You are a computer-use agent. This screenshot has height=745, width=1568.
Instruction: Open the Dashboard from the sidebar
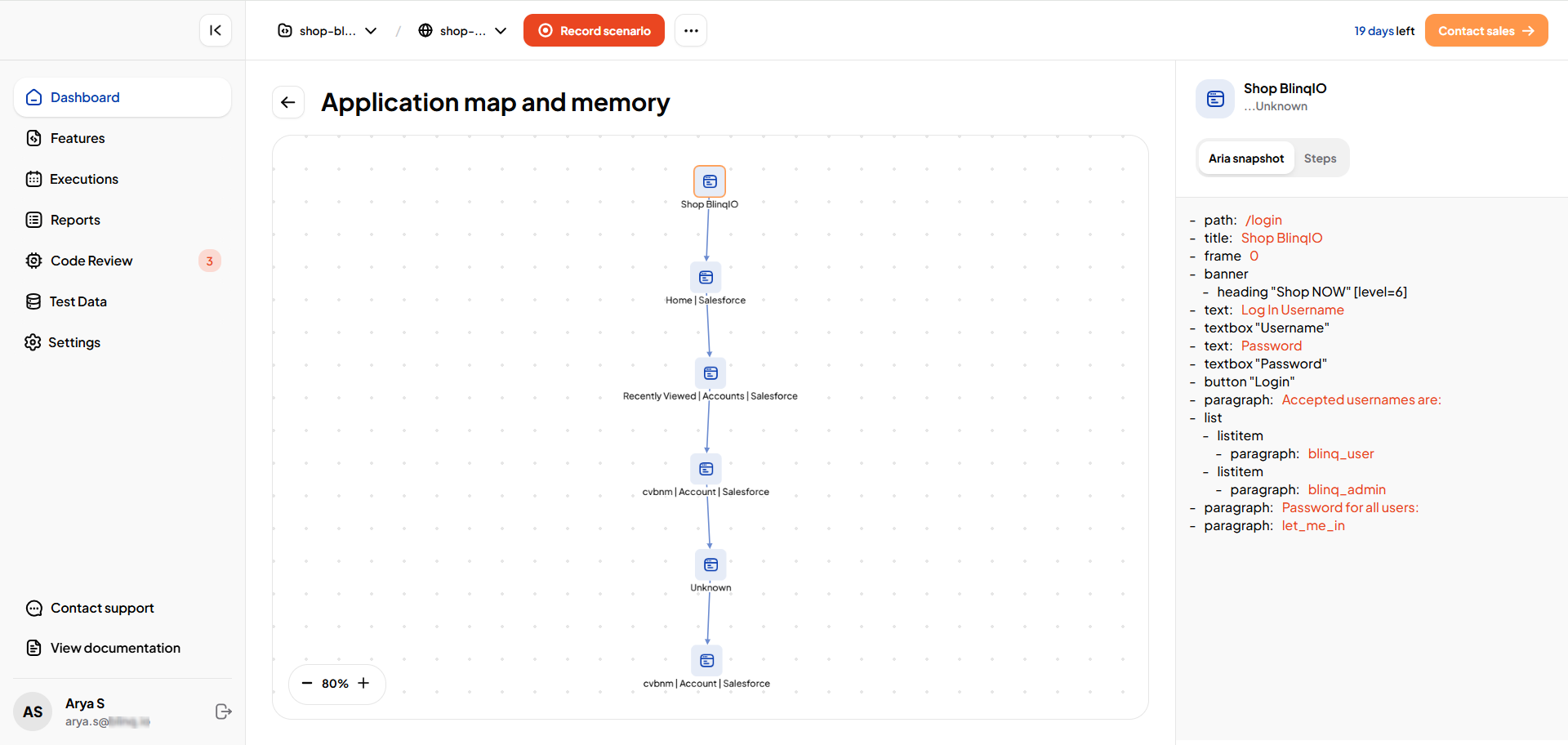click(84, 97)
